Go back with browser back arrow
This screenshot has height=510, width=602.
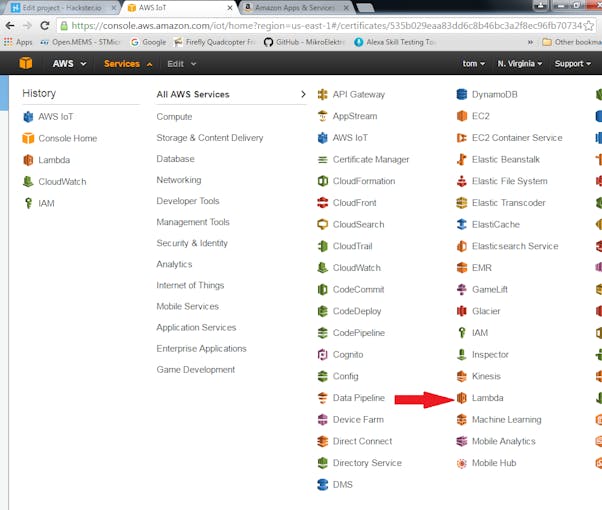tap(10, 26)
